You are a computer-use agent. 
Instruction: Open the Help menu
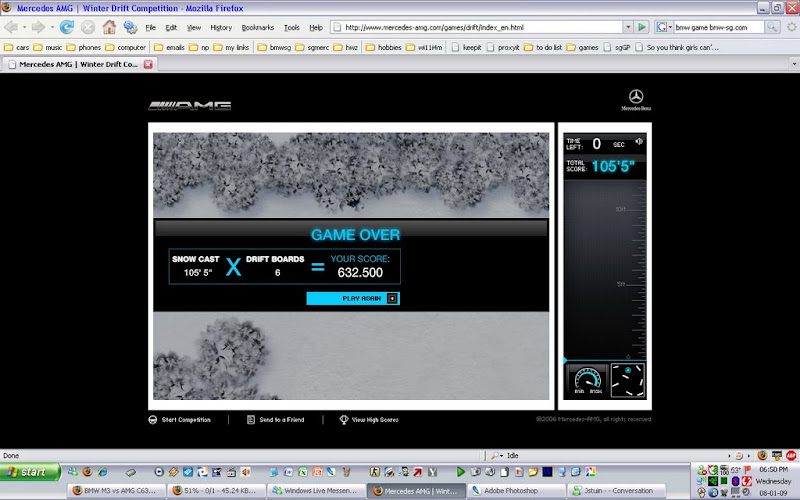(316, 28)
